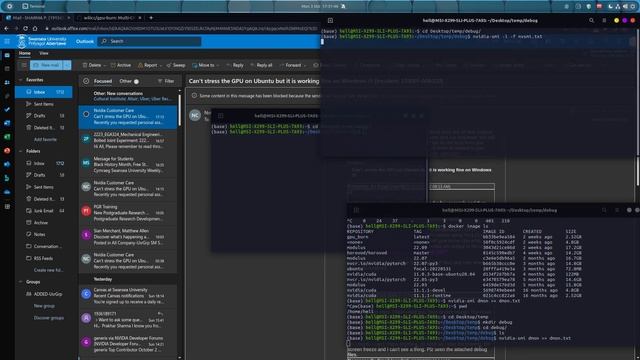Image resolution: width=640 pixels, height=360 pixels.
Task: Select all messages using the list header circle
Action: 86,81
